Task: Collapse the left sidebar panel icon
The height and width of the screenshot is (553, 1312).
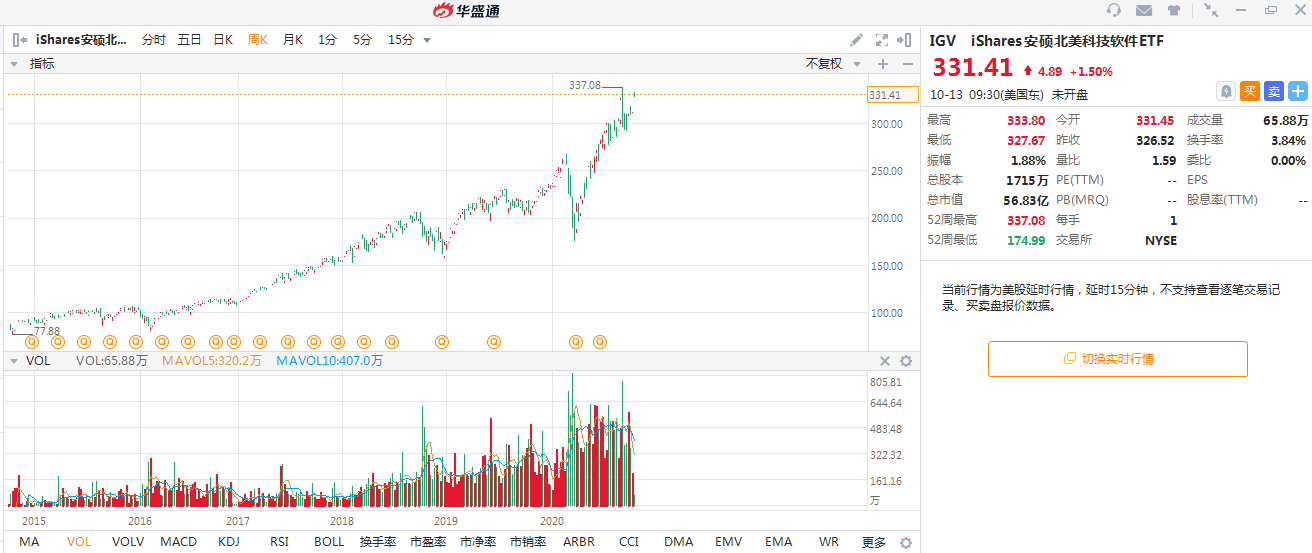Action: pyautogui.click(x=19, y=40)
